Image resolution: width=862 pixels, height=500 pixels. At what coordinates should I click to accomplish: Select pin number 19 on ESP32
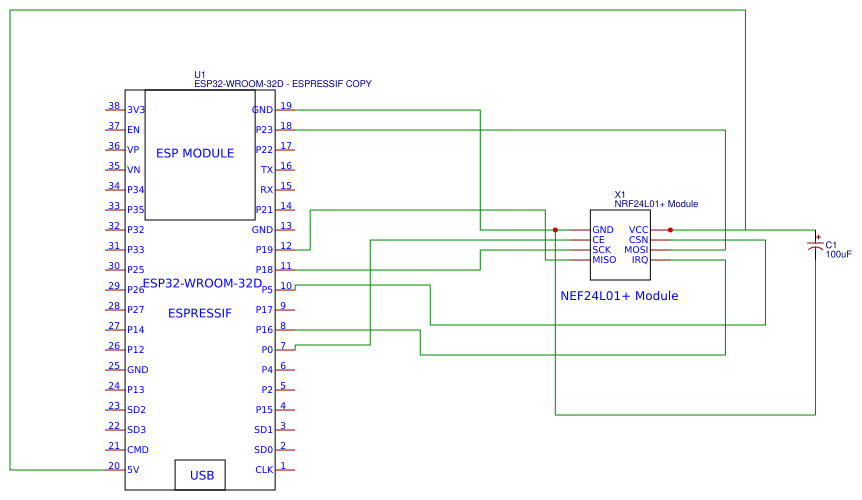[x=286, y=105]
